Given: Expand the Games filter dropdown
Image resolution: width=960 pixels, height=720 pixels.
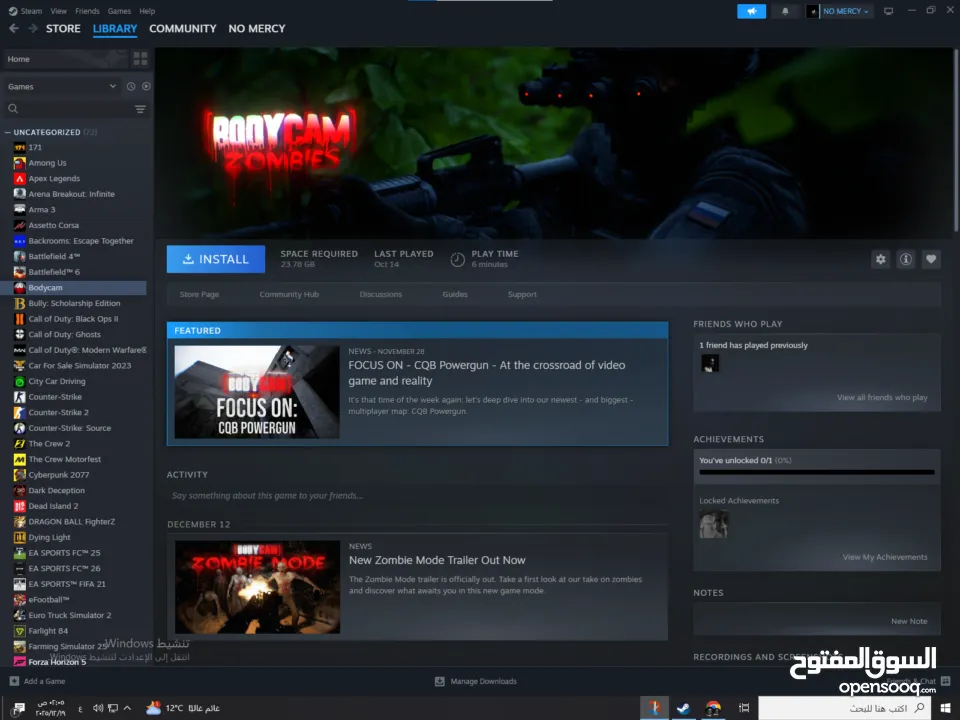Looking at the screenshot, I should pos(62,87).
